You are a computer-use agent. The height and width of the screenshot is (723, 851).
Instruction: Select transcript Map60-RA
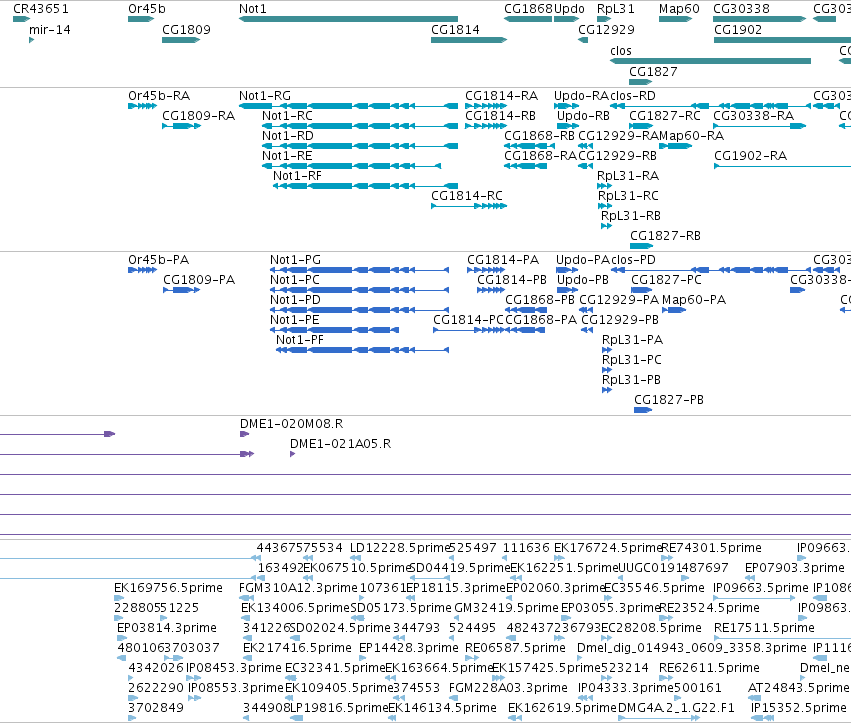point(675,146)
